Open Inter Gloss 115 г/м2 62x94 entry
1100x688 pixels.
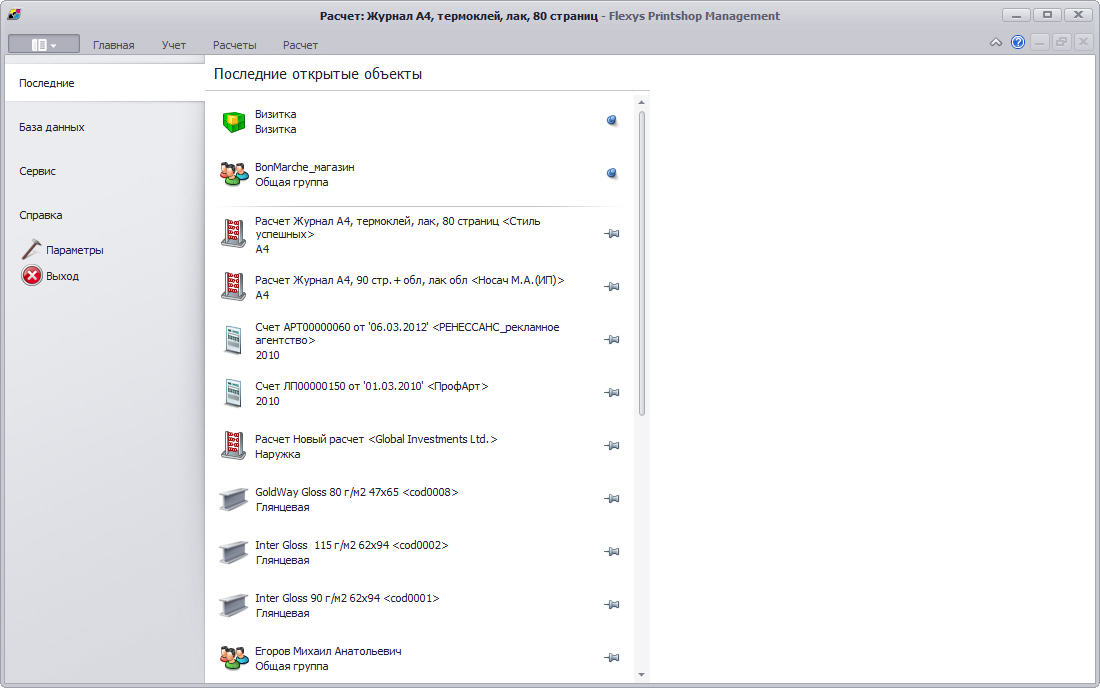(420, 552)
